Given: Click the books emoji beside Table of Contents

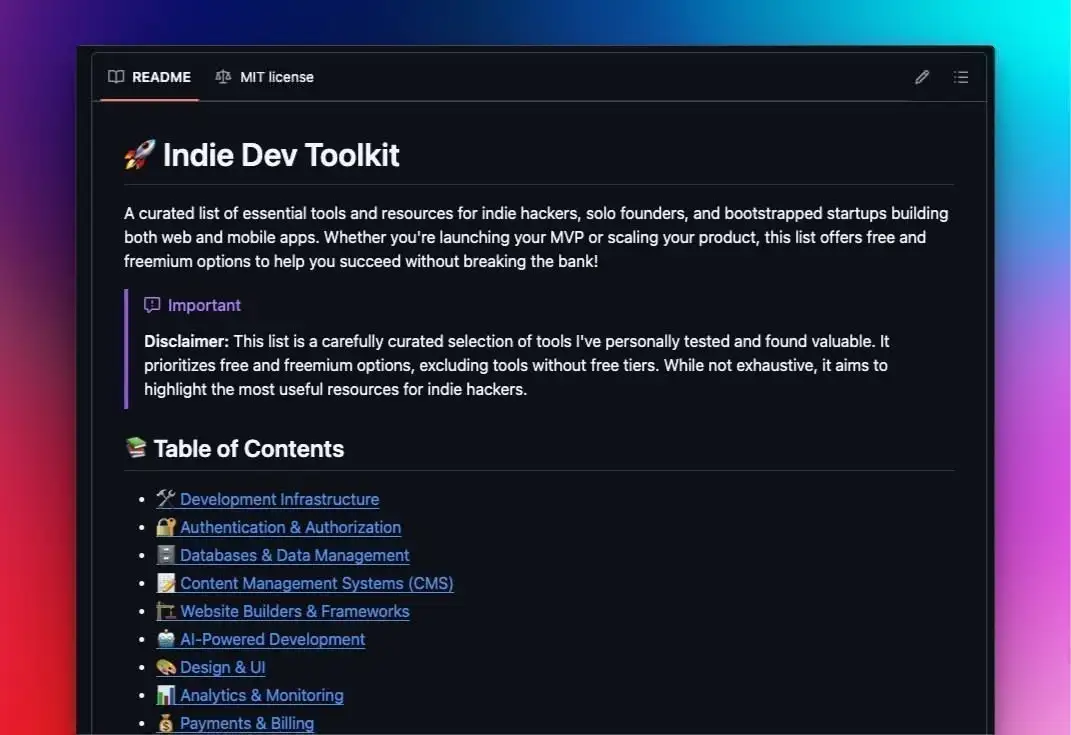Looking at the screenshot, I should pos(136,448).
